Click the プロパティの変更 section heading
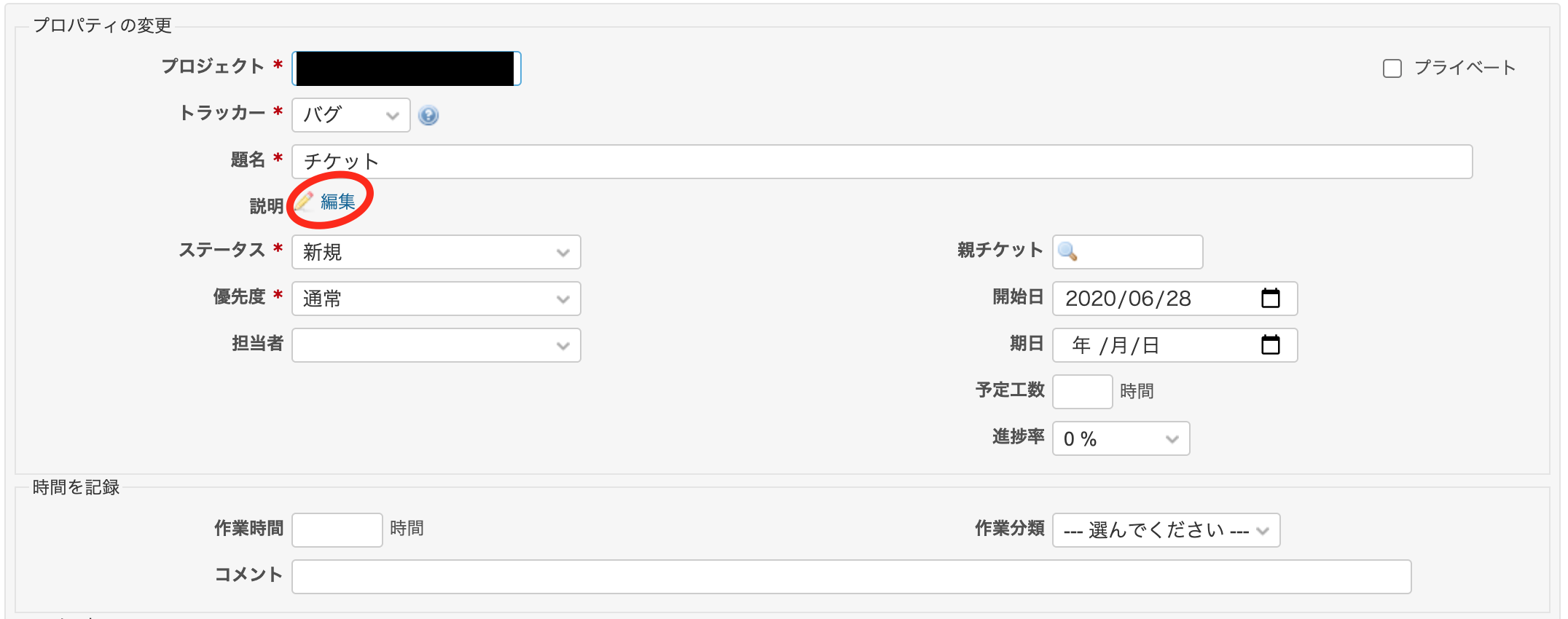The width and height of the screenshot is (1568, 619). tap(103, 25)
